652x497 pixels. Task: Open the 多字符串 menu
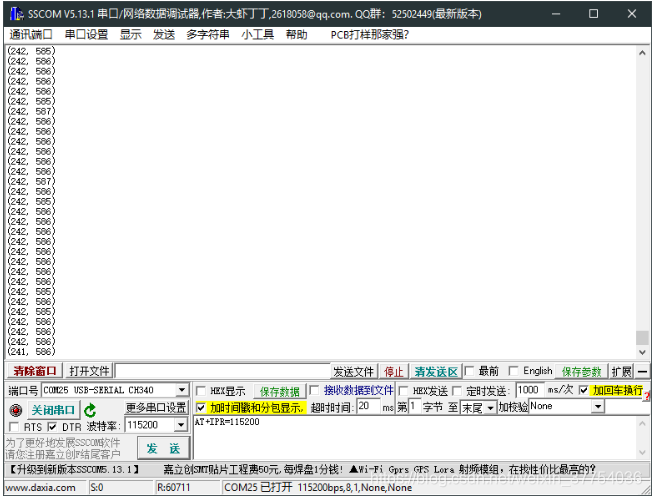pos(207,35)
